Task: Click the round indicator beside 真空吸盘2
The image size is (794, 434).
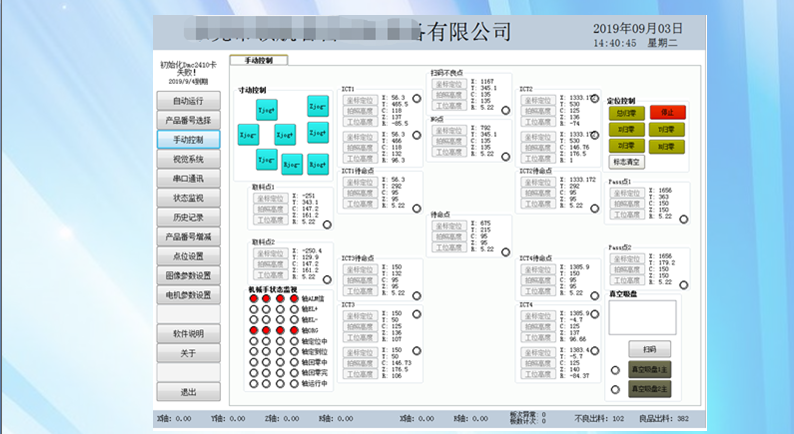Action: [x=615, y=389]
